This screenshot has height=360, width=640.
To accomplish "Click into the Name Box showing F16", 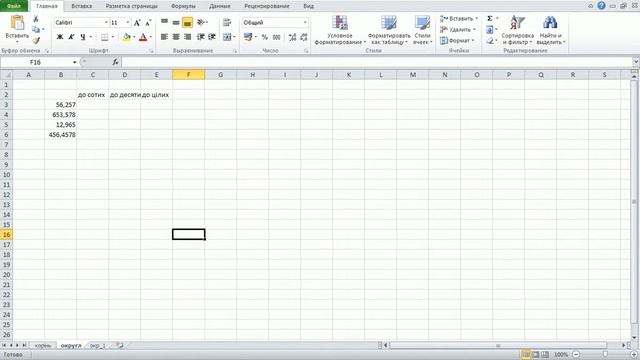I will coord(36,62).
